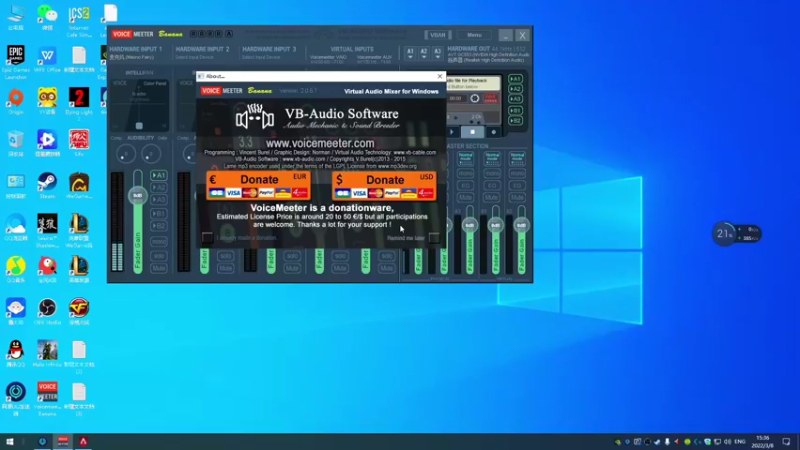Viewport: 800px width, 450px height.
Task: Click the VBAN button
Action: click(x=438, y=35)
